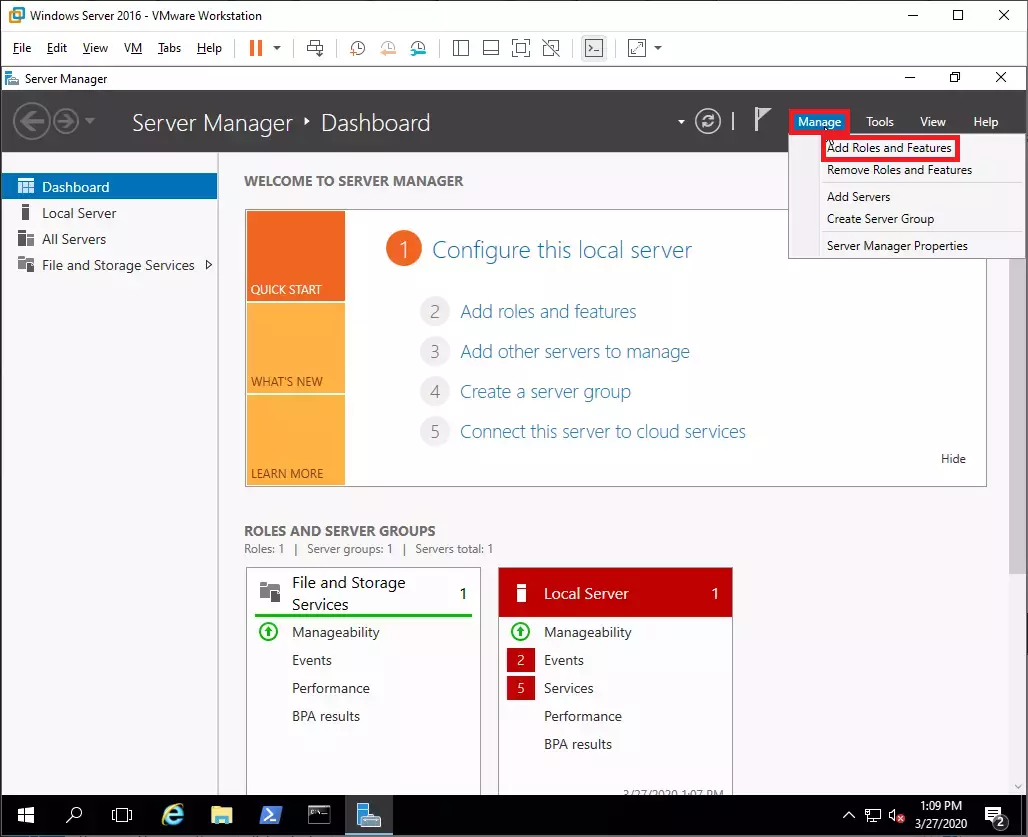Open the red Local Server tile header

pyautogui.click(x=615, y=593)
